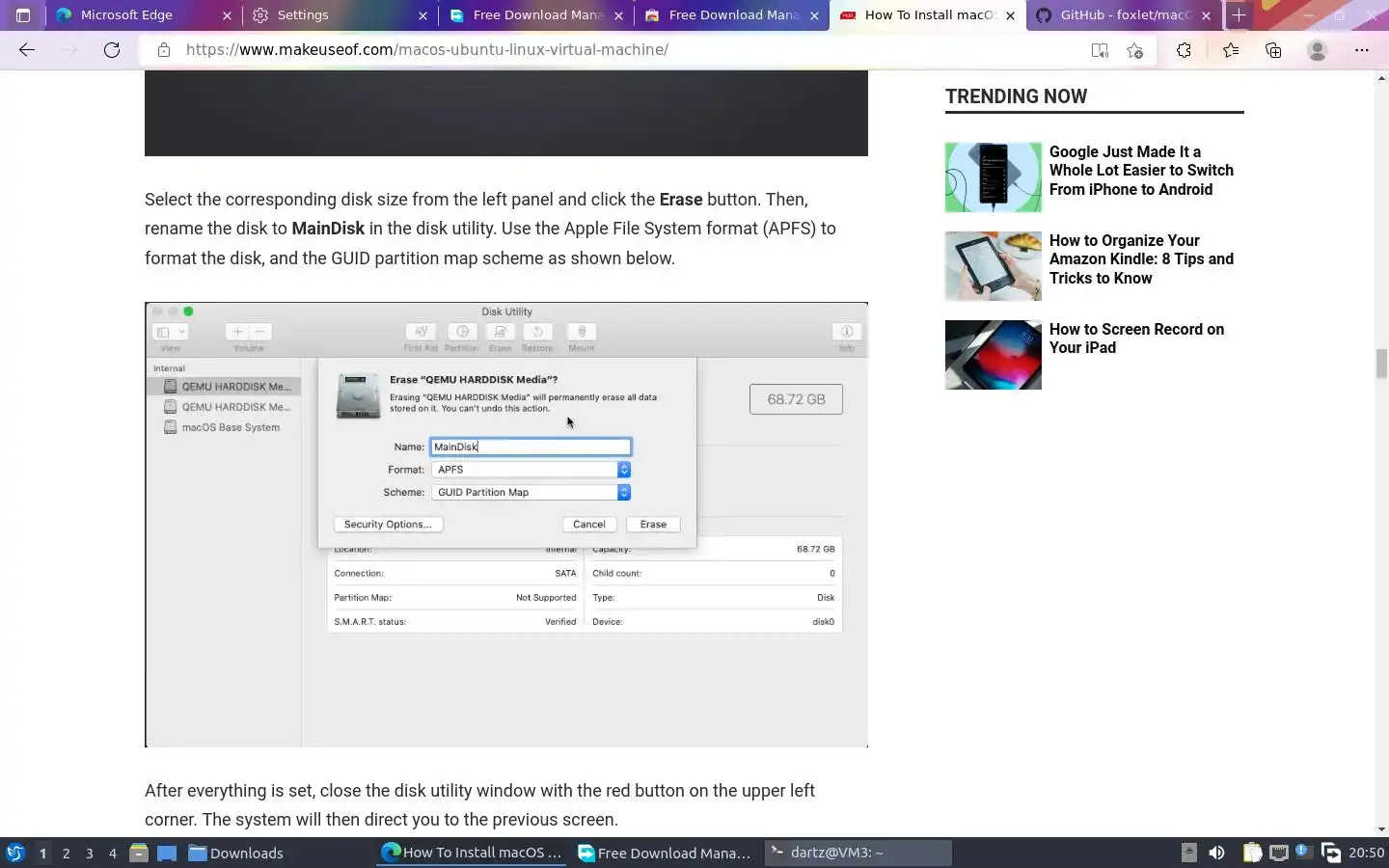The image size is (1389, 868).
Task: Select the How To Install macOS tab
Action: (x=927, y=15)
